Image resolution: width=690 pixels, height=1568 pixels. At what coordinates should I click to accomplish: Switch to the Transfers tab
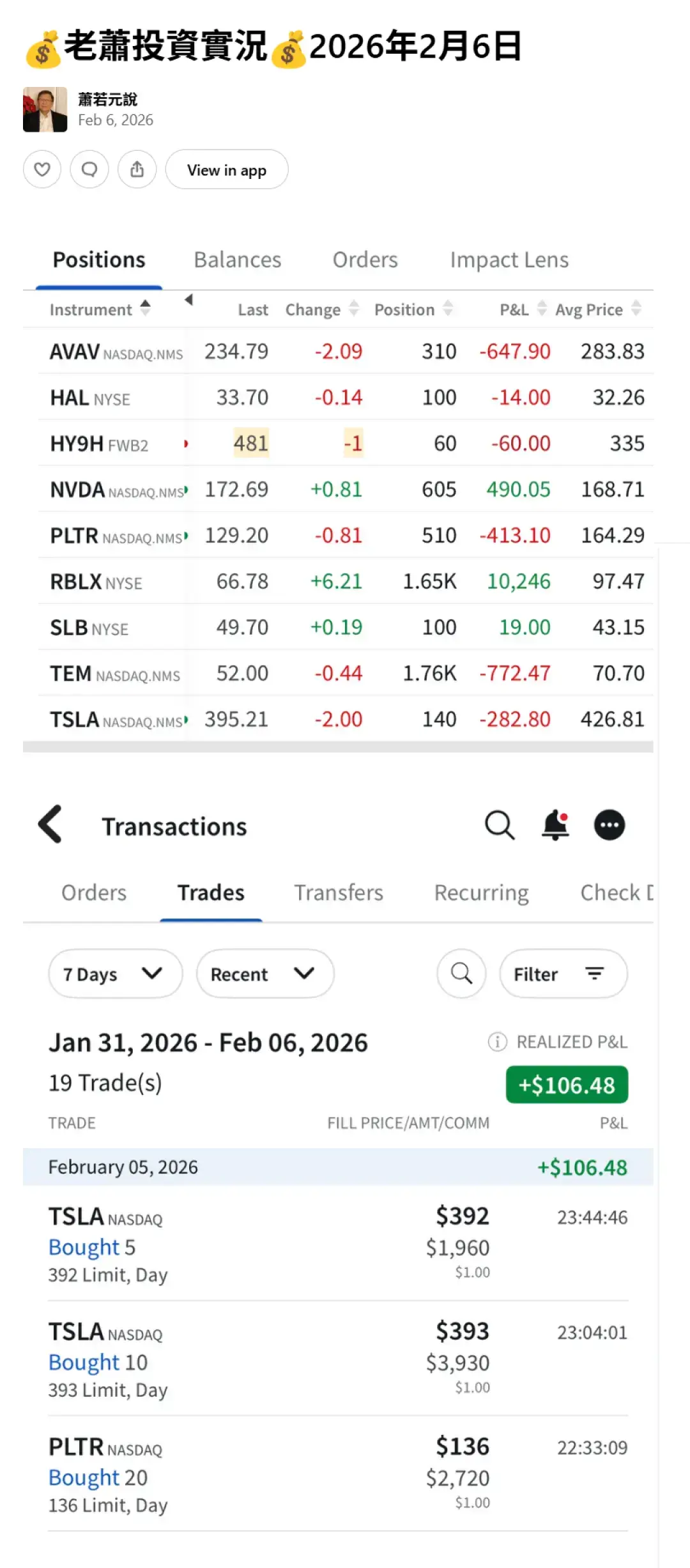pyautogui.click(x=339, y=893)
